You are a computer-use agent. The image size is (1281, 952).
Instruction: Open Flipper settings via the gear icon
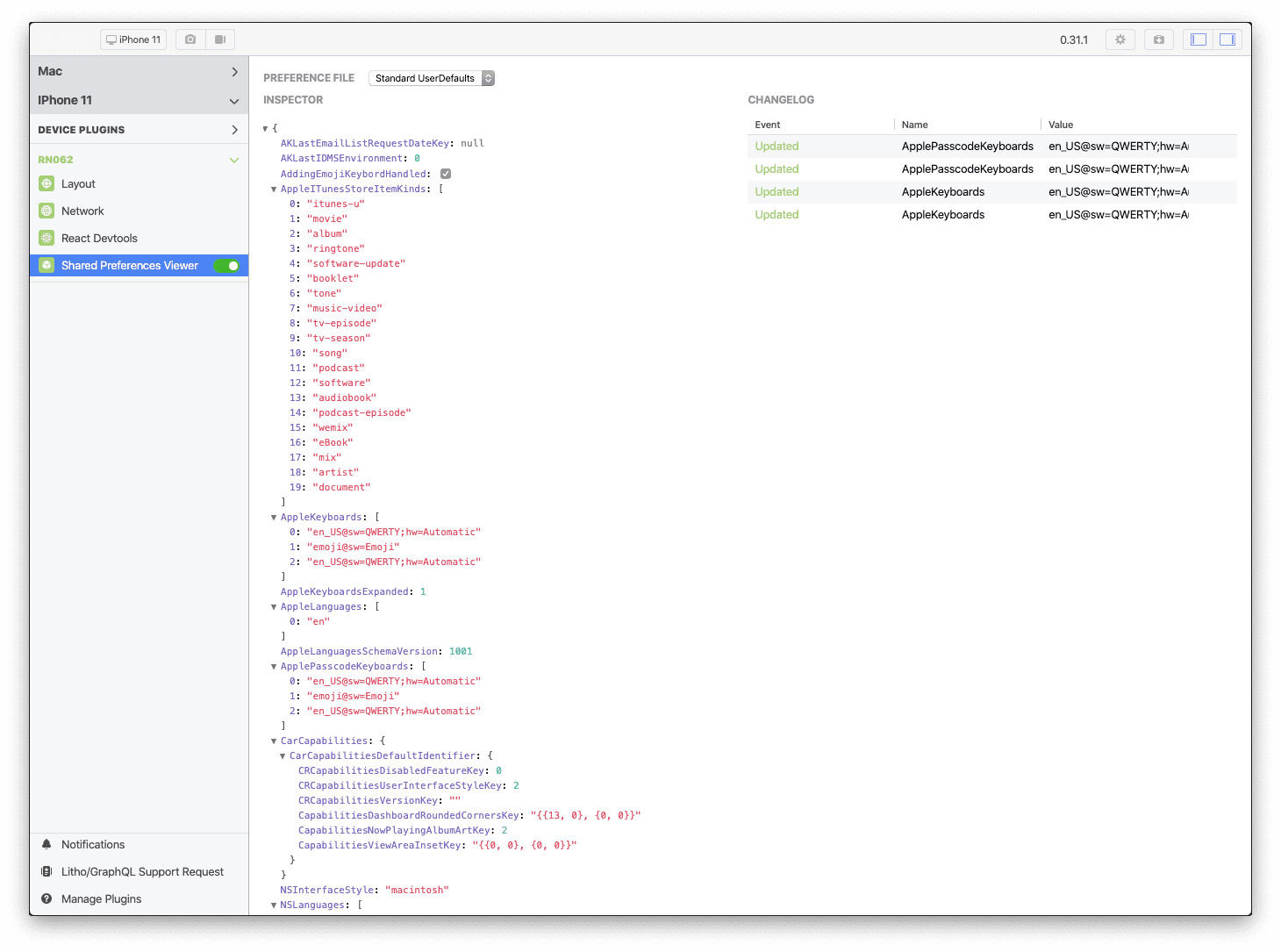point(1120,39)
